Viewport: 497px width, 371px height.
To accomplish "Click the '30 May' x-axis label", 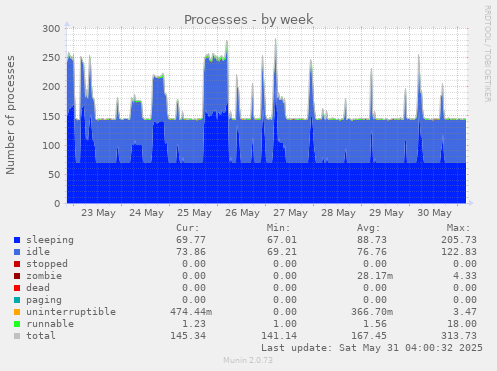I will tap(434, 213).
